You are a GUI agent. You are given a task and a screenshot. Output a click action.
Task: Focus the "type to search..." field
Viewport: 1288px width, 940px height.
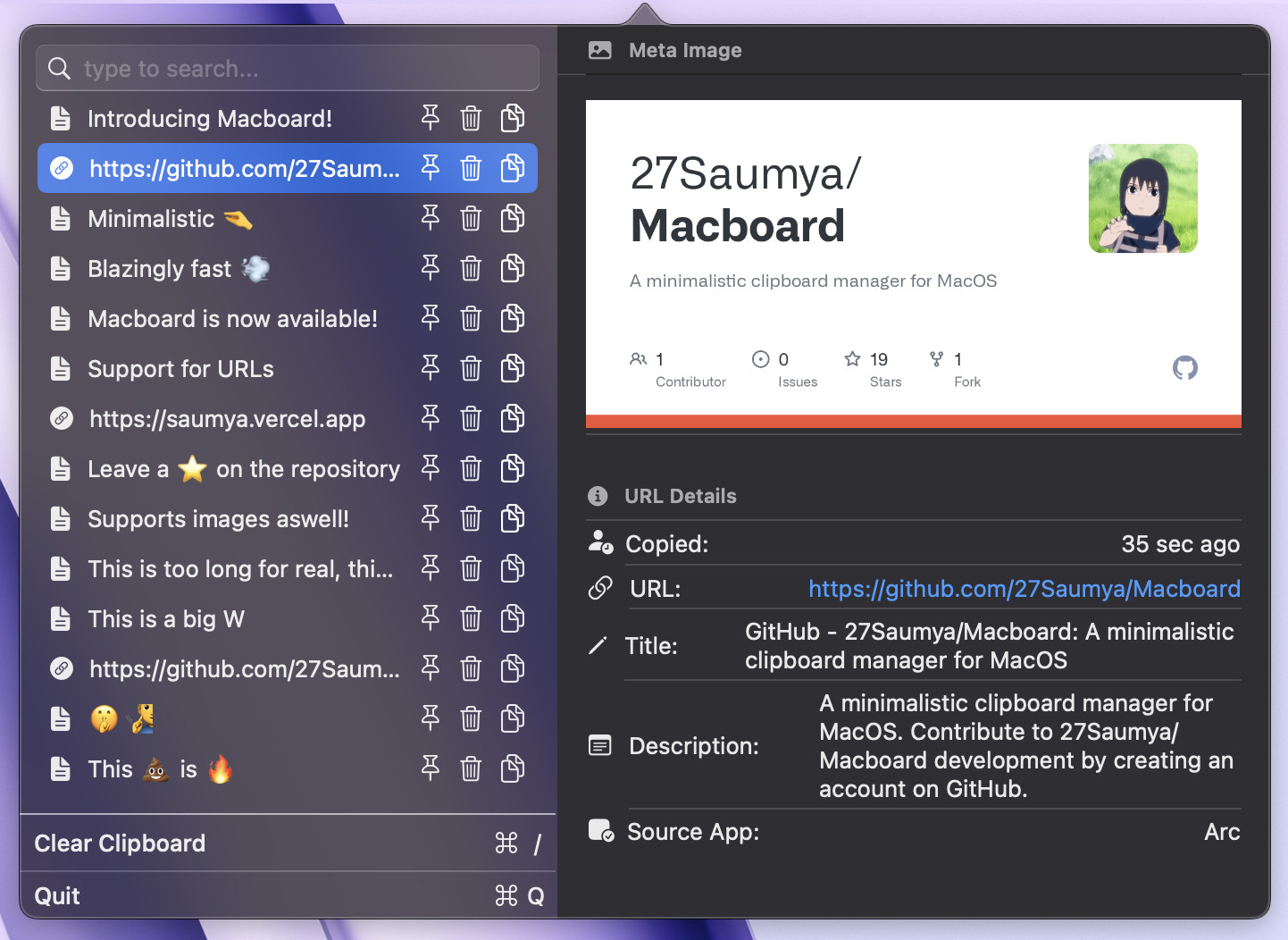click(288, 68)
